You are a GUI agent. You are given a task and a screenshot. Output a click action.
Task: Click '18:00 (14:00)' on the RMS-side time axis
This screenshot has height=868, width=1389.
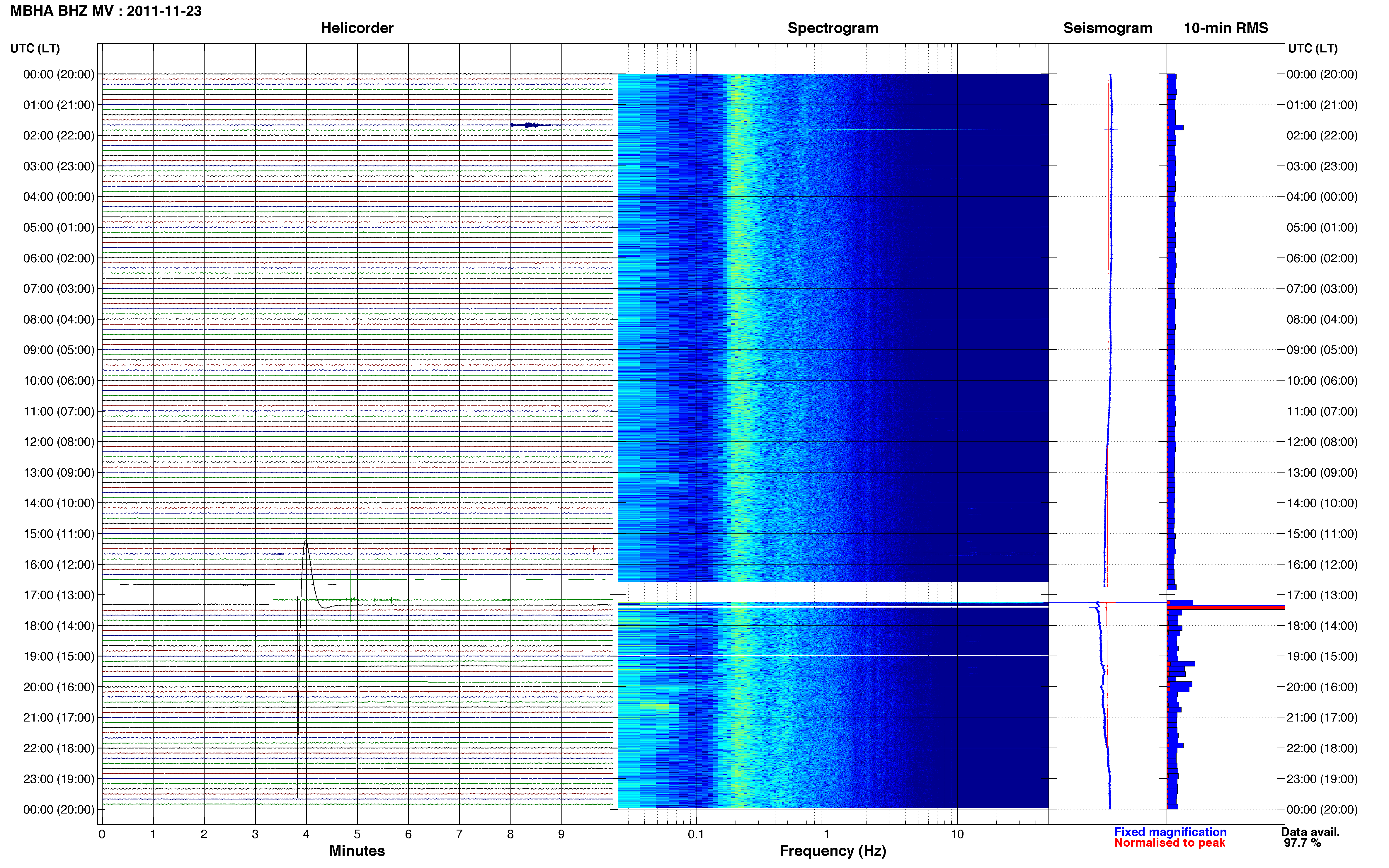1322,626
